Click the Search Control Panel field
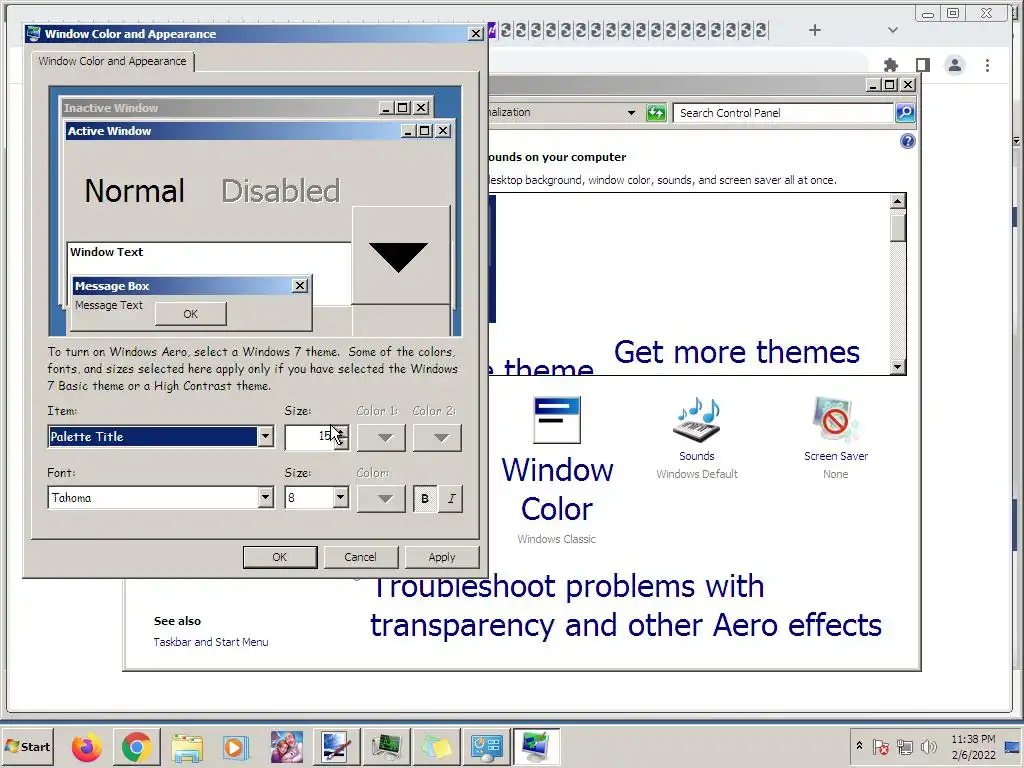This screenshot has height=768, width=1024. pyautogui.click(x=783, y=113)
